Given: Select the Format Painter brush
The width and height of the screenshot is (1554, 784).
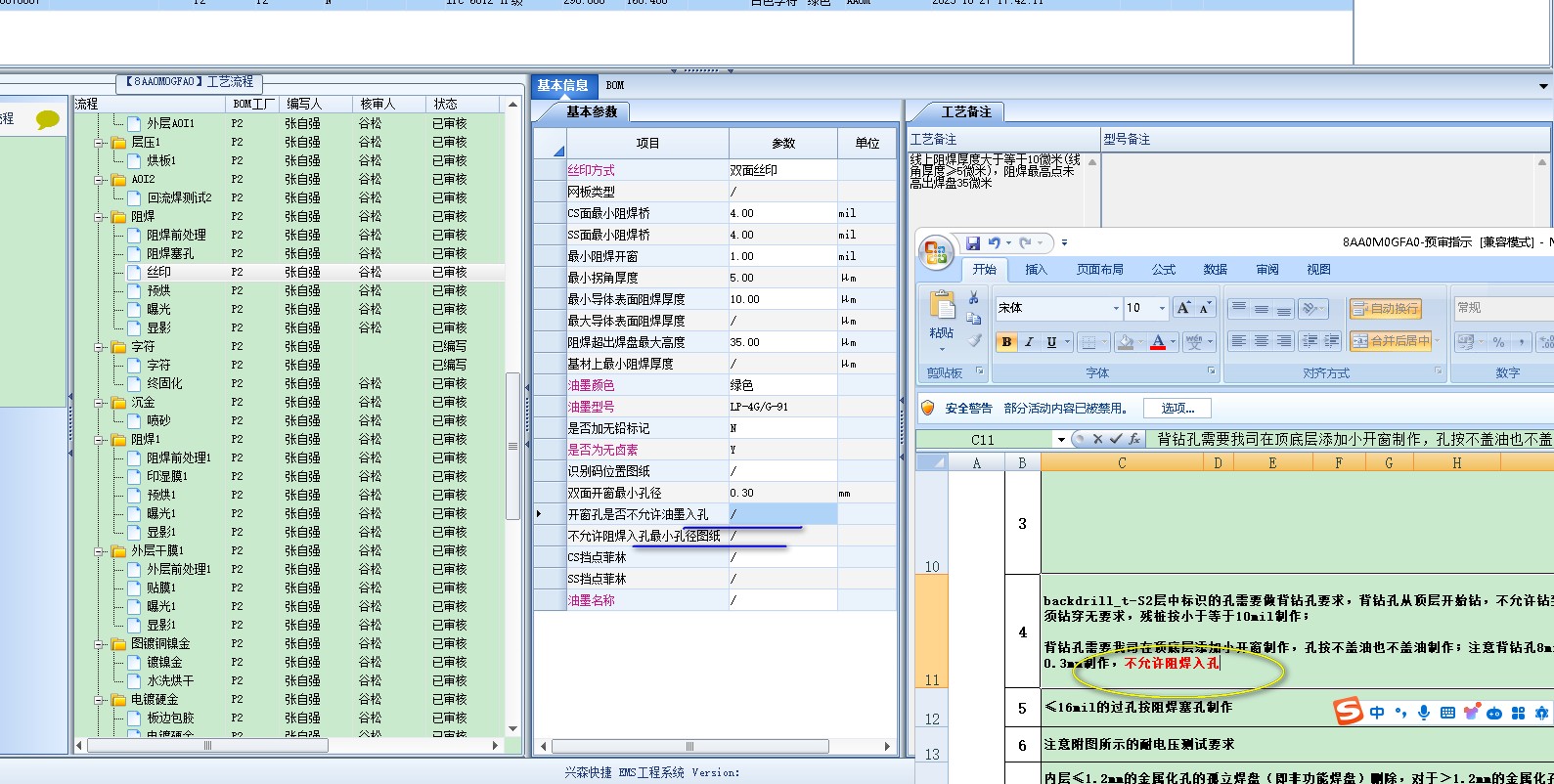Looking at the screenshot, I should pos(974,340).
